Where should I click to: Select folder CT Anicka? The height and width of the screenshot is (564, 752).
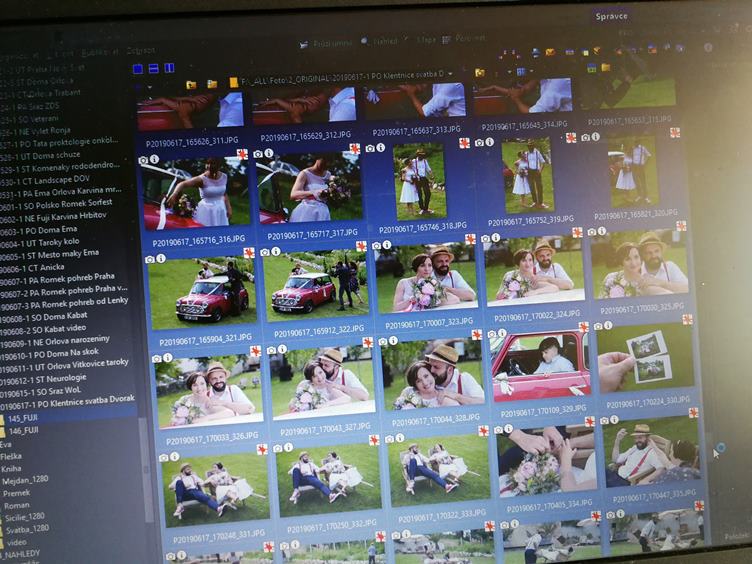point(32,268)
